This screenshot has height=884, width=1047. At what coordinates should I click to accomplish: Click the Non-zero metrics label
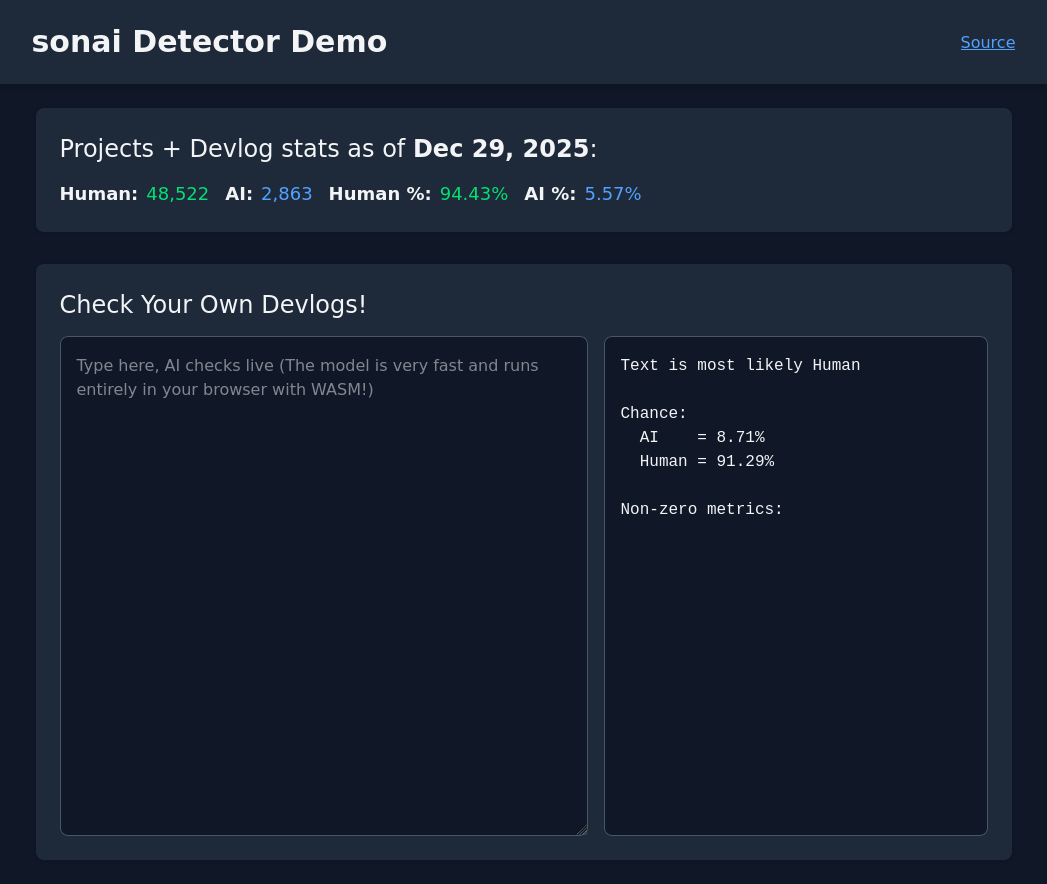(x=701, y=510)
